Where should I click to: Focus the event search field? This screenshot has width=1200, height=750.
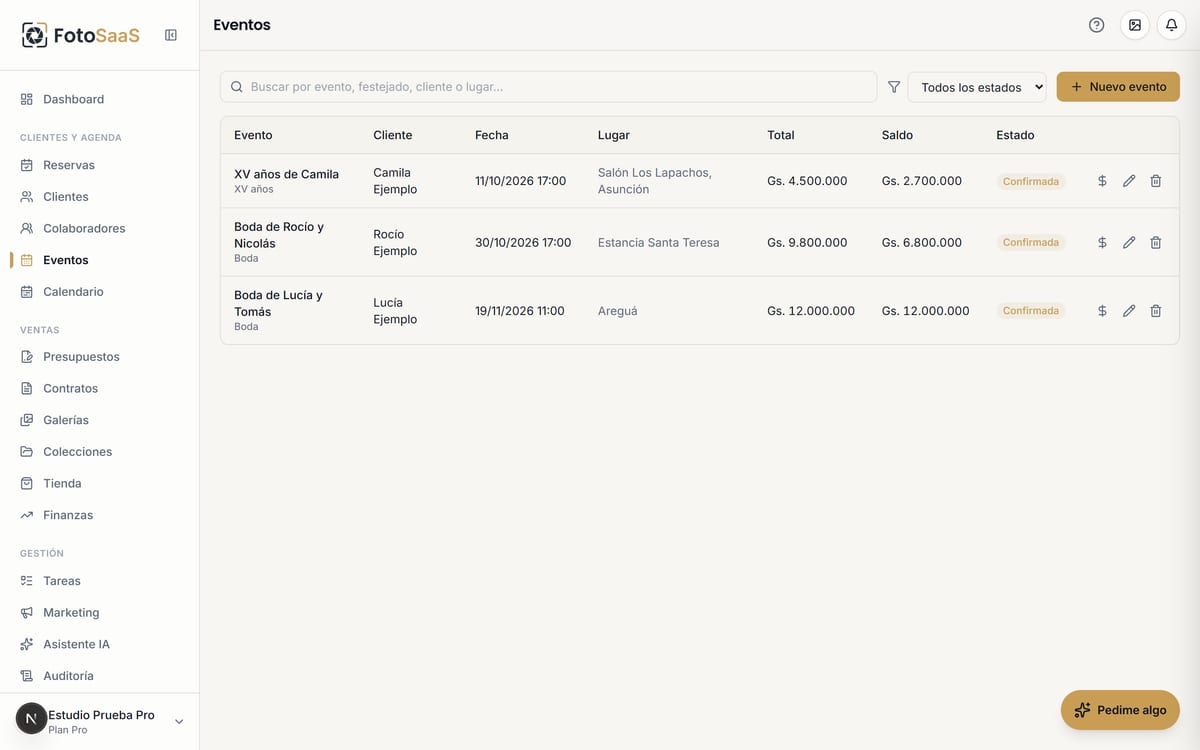[x=548, y=87]
